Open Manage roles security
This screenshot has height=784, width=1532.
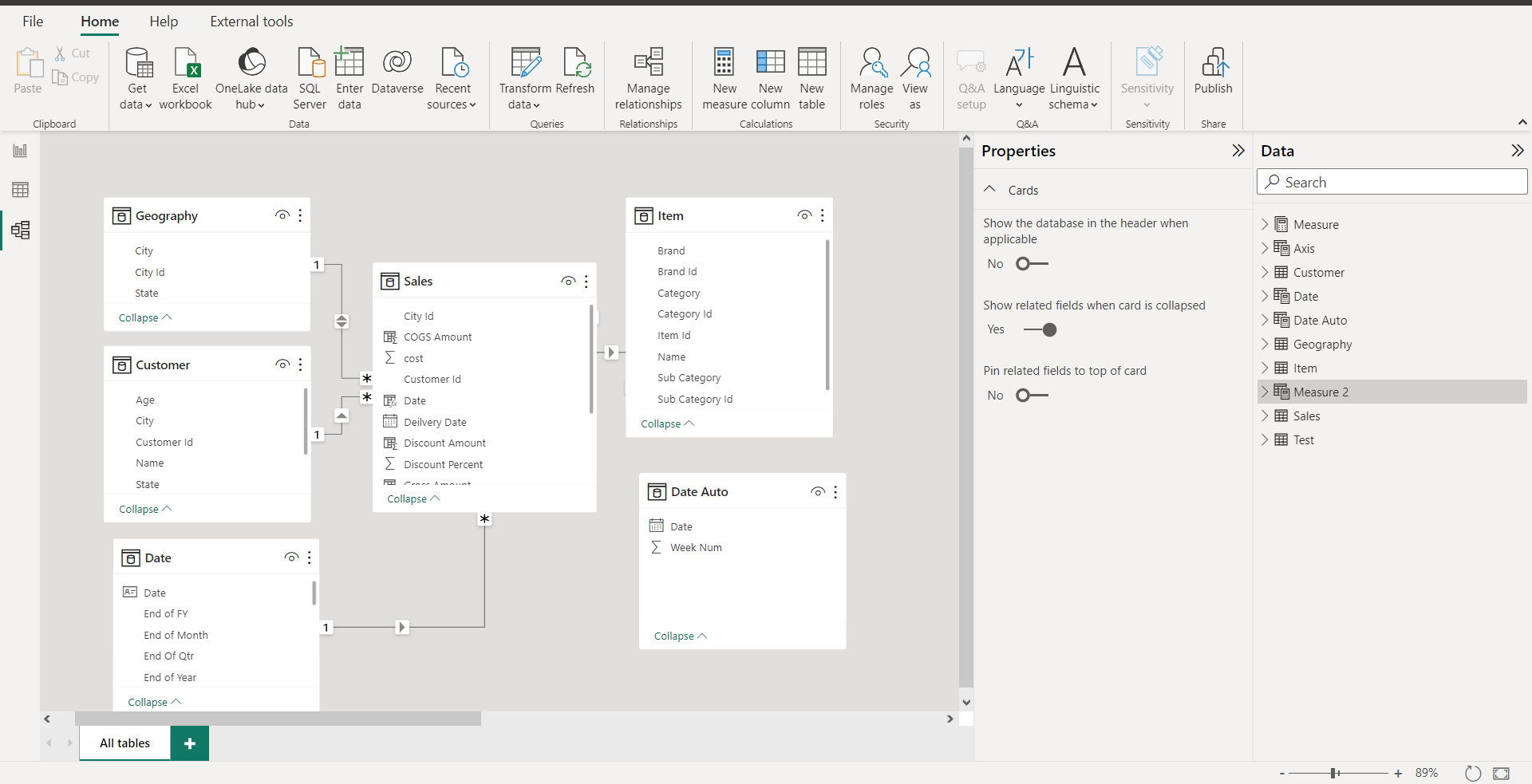tap(871, 78)
